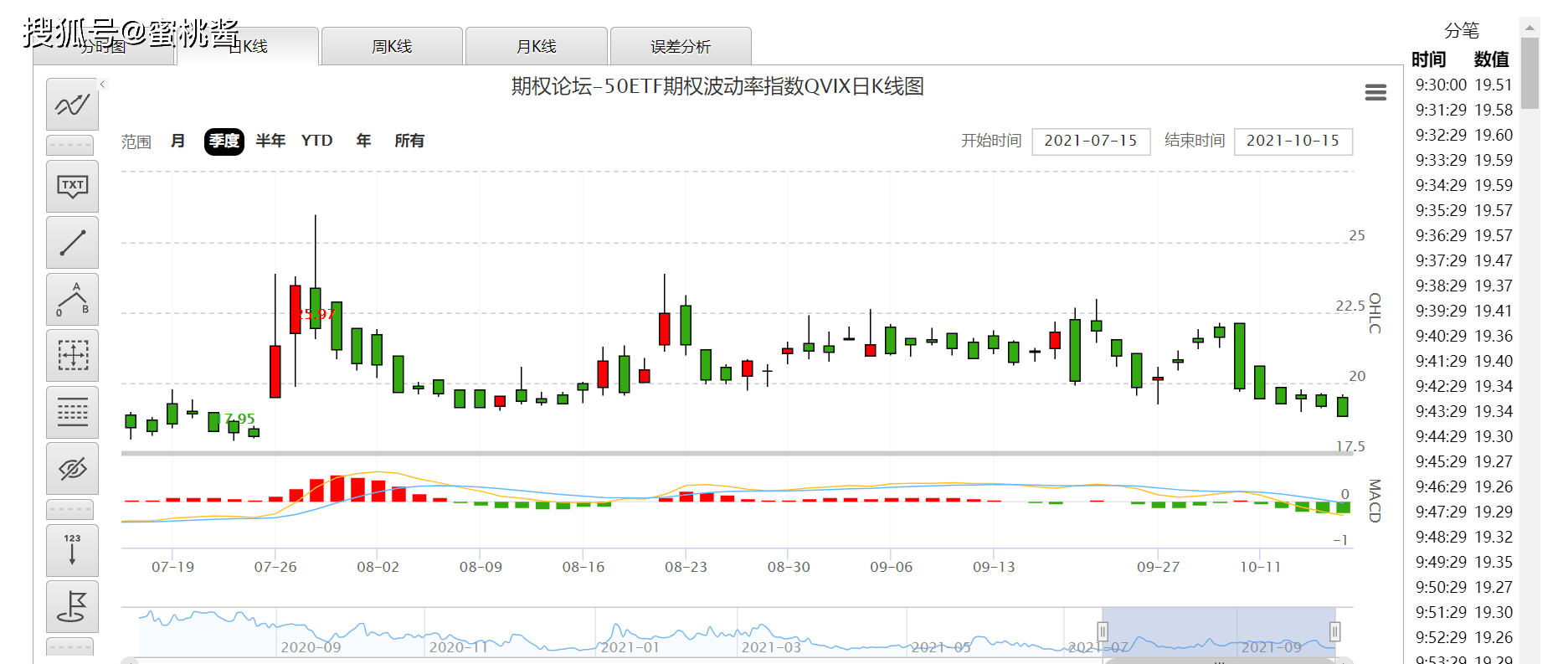Select the 9:41:29 19.40 tick row
The height and width of the screenshot is (664, 1568).
click(x=1463, y=361)
